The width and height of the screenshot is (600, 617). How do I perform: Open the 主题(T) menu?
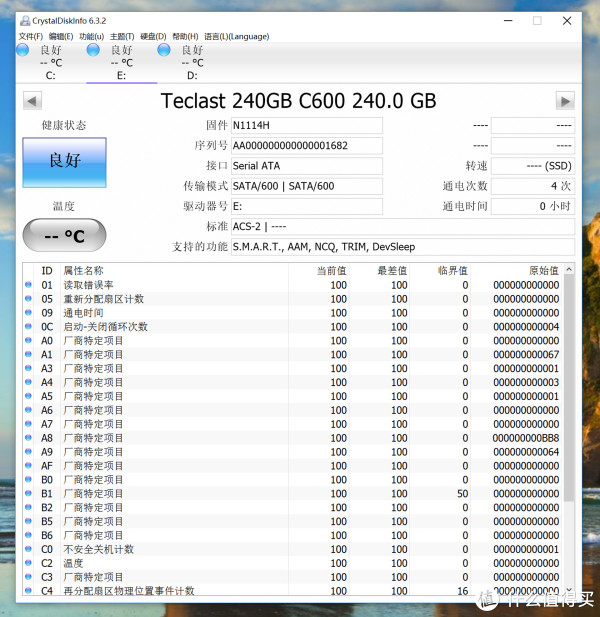122,36
